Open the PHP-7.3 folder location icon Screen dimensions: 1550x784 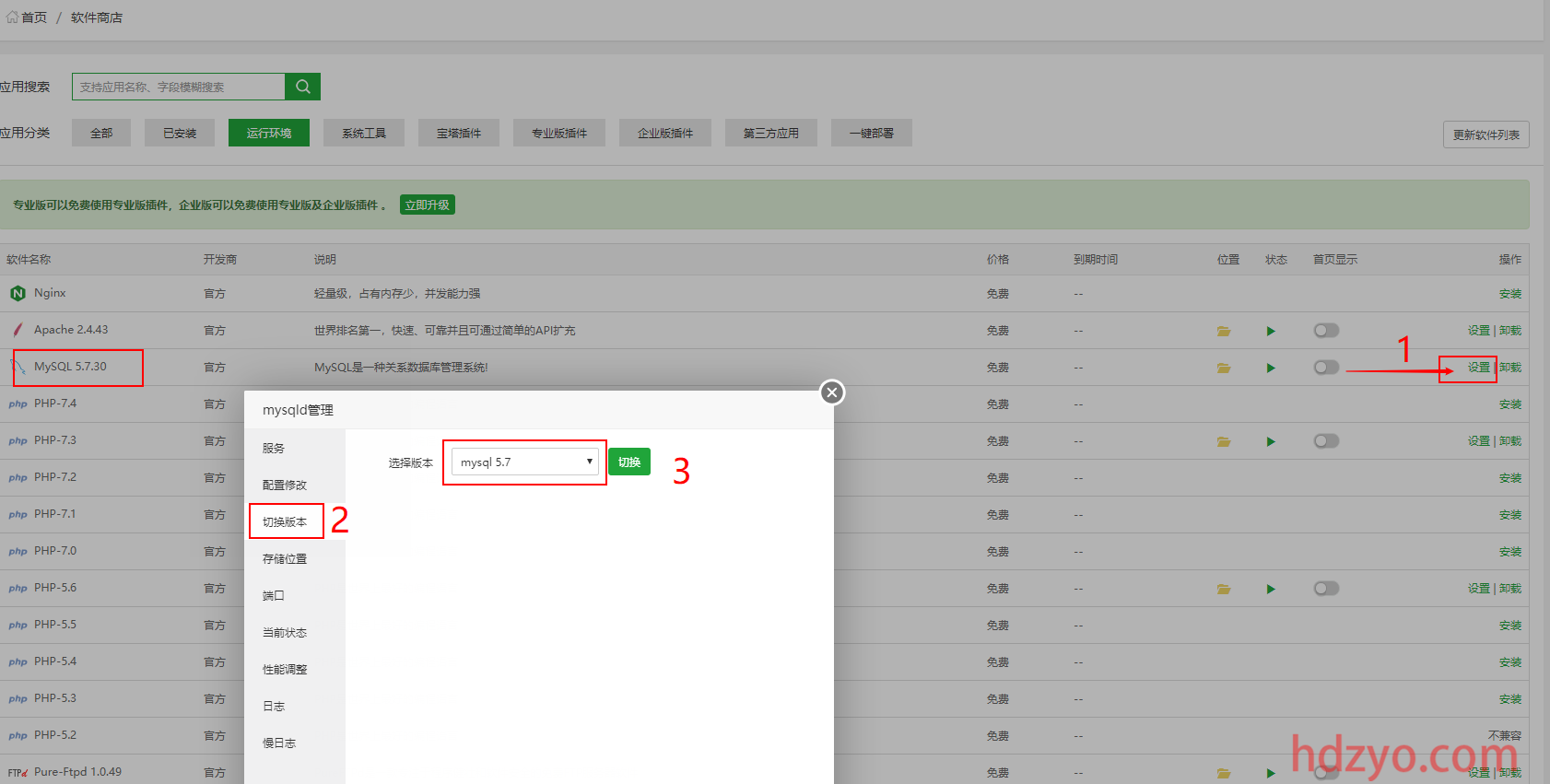pos(1224,441)
